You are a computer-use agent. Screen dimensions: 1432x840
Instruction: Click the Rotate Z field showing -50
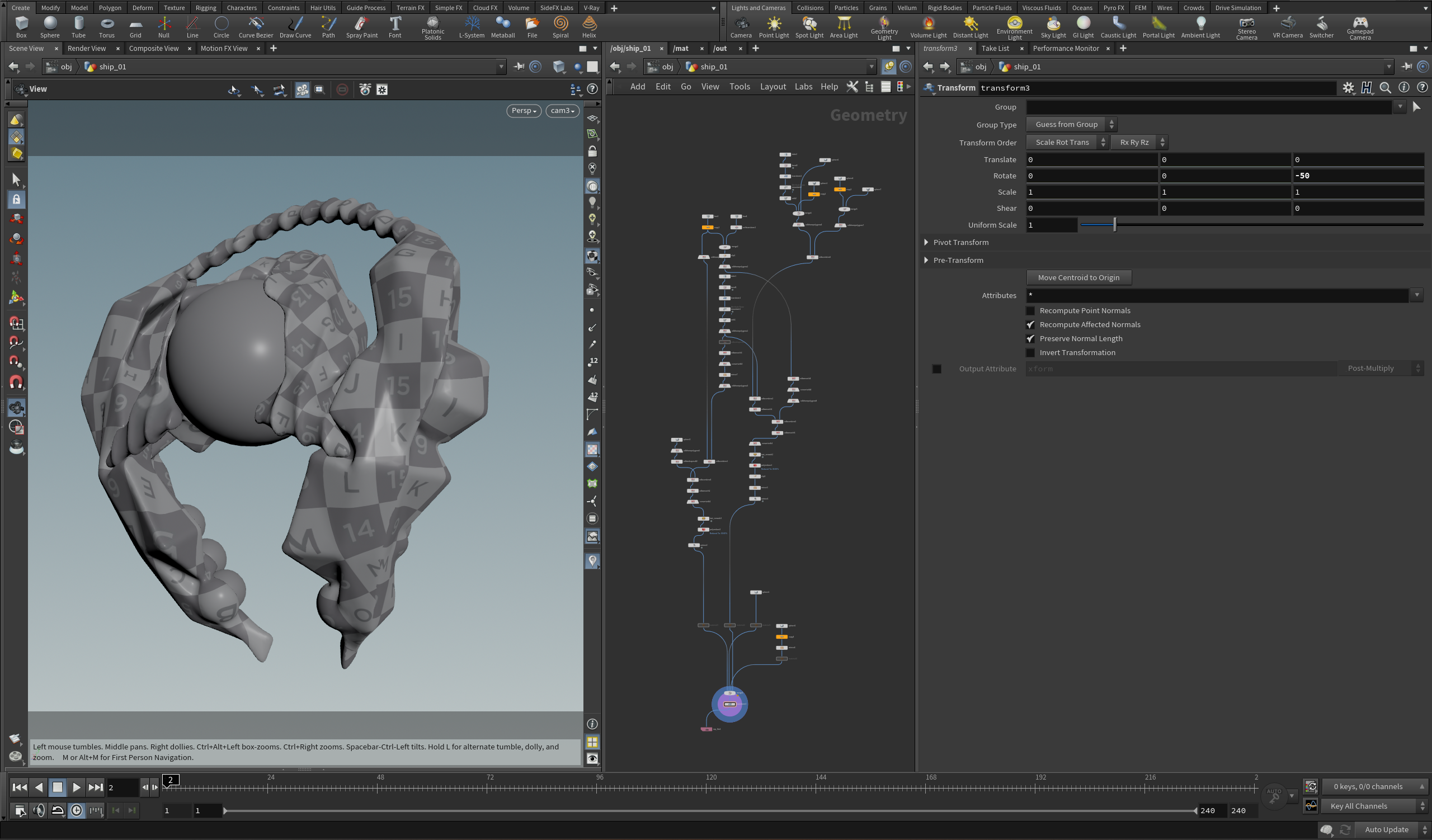(1358, 176)
